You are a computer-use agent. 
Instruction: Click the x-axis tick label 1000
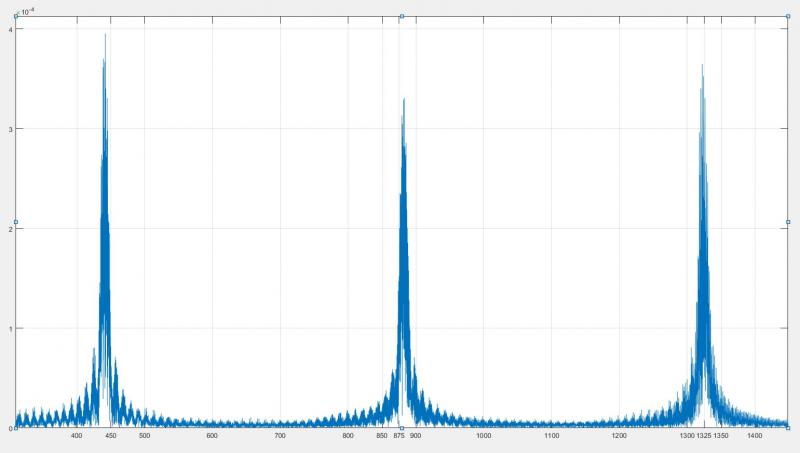pos(483,436)
